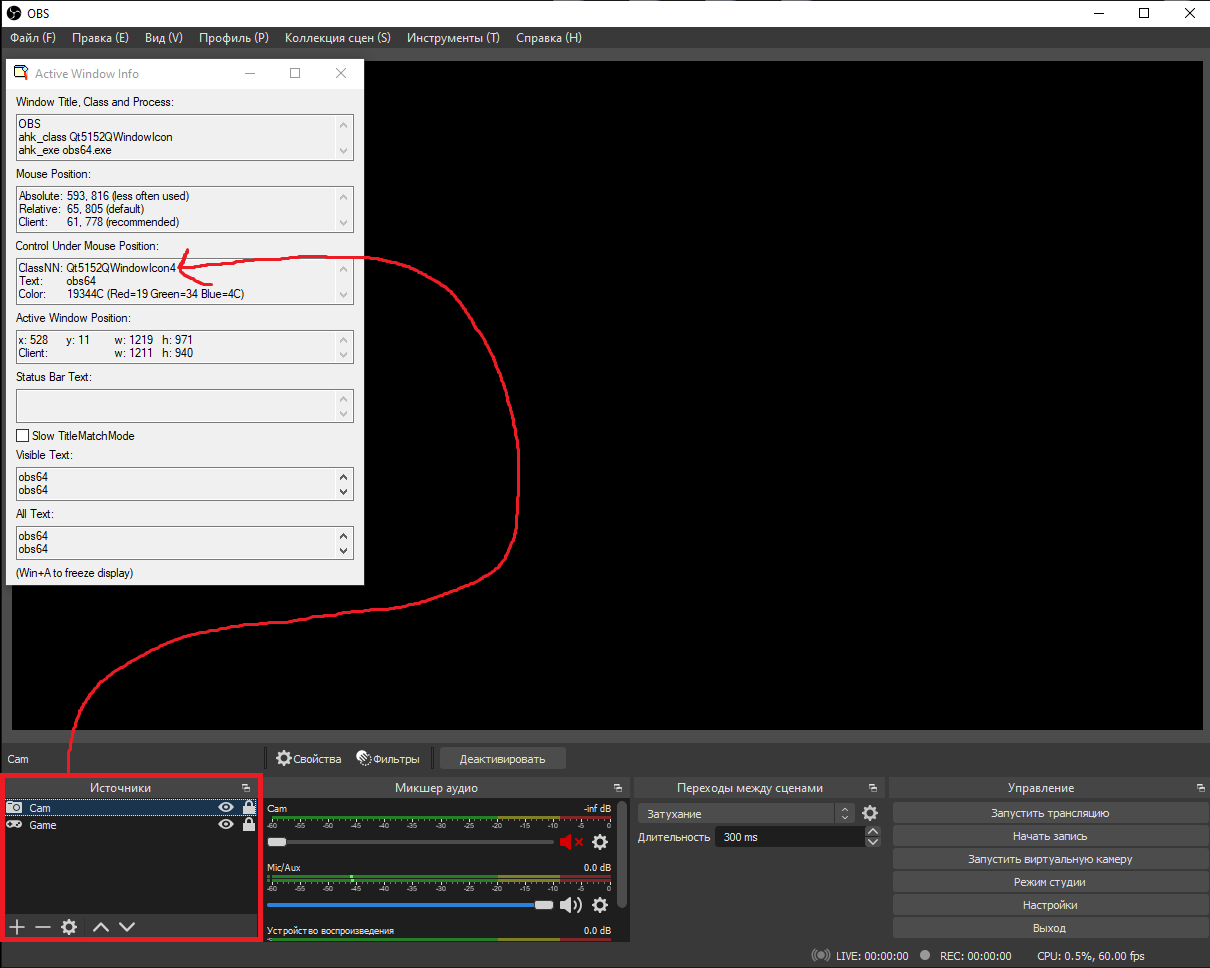Unlock the Cam source lock icon
The width and height of the screenshot is (1210, 968).
click(248, 807)
